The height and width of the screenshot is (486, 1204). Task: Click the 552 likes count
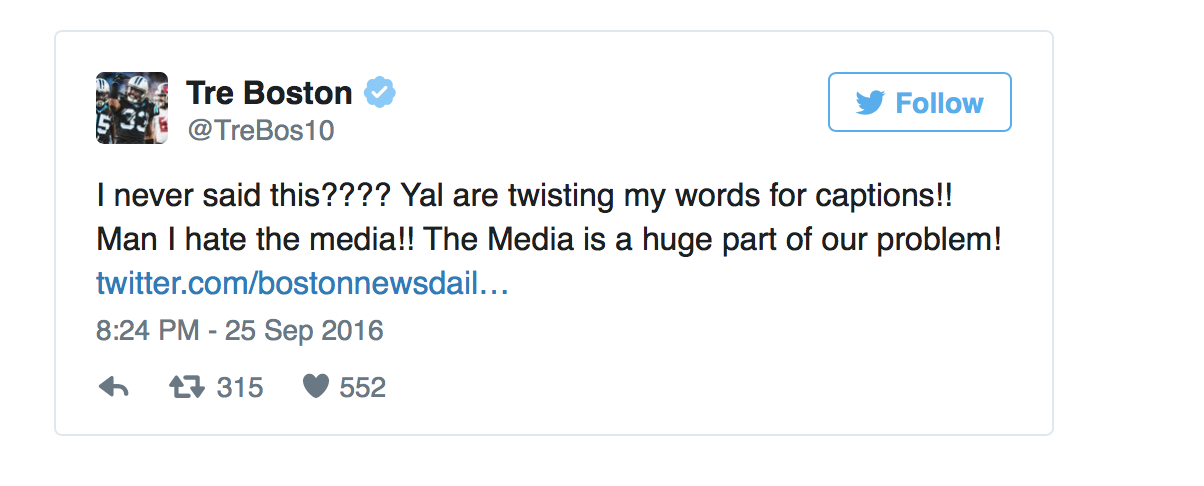[363, 388]
